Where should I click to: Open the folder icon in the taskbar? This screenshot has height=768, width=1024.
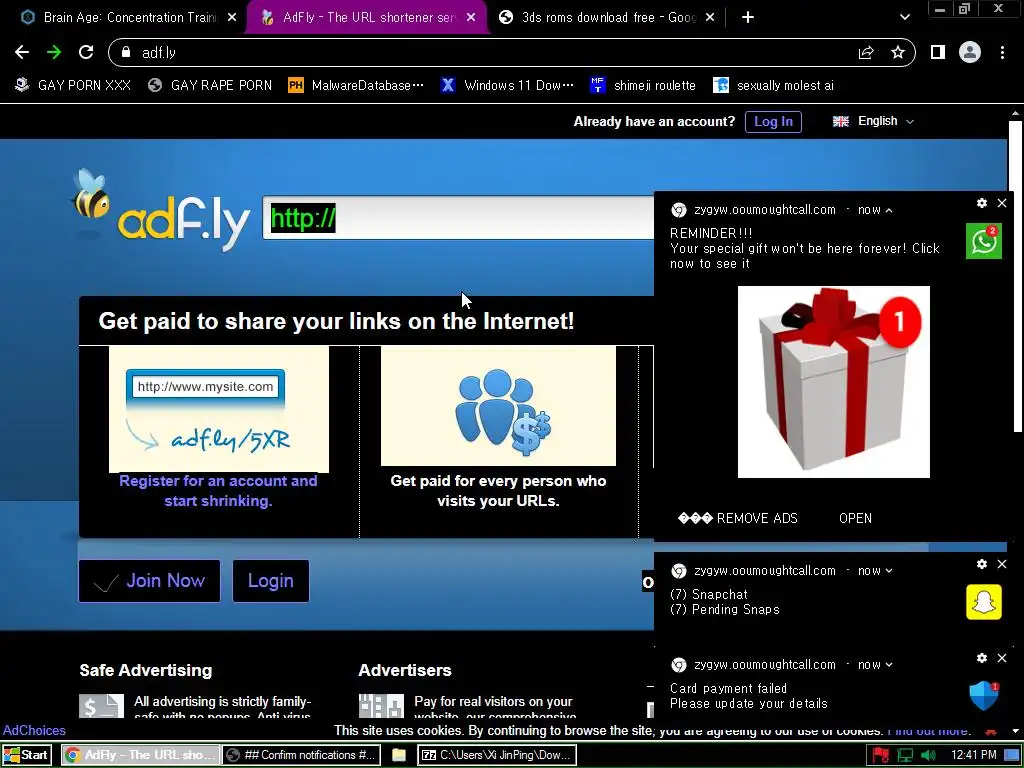[x=399, y=755]
